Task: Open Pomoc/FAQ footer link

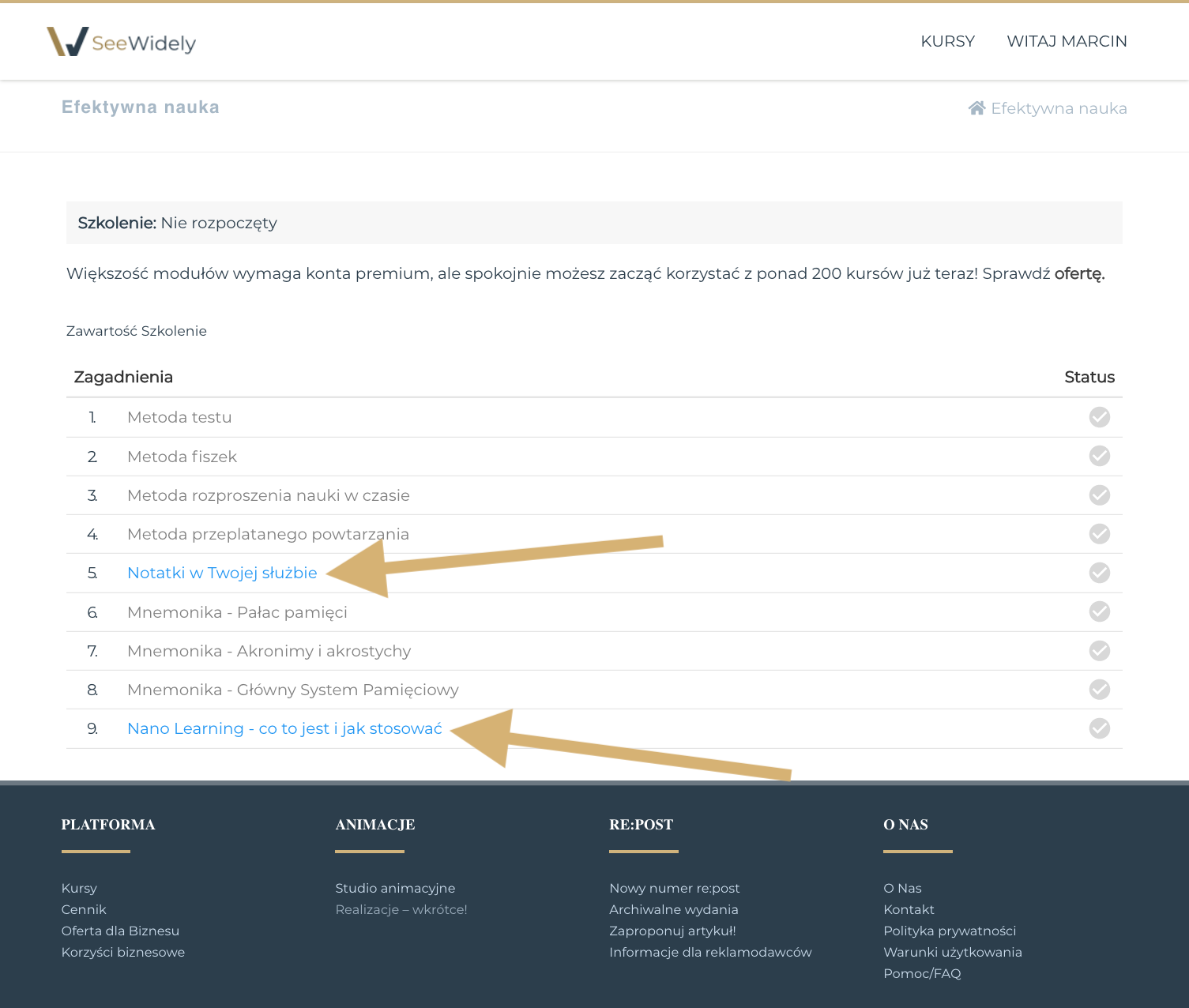Action: pos(921,973)
